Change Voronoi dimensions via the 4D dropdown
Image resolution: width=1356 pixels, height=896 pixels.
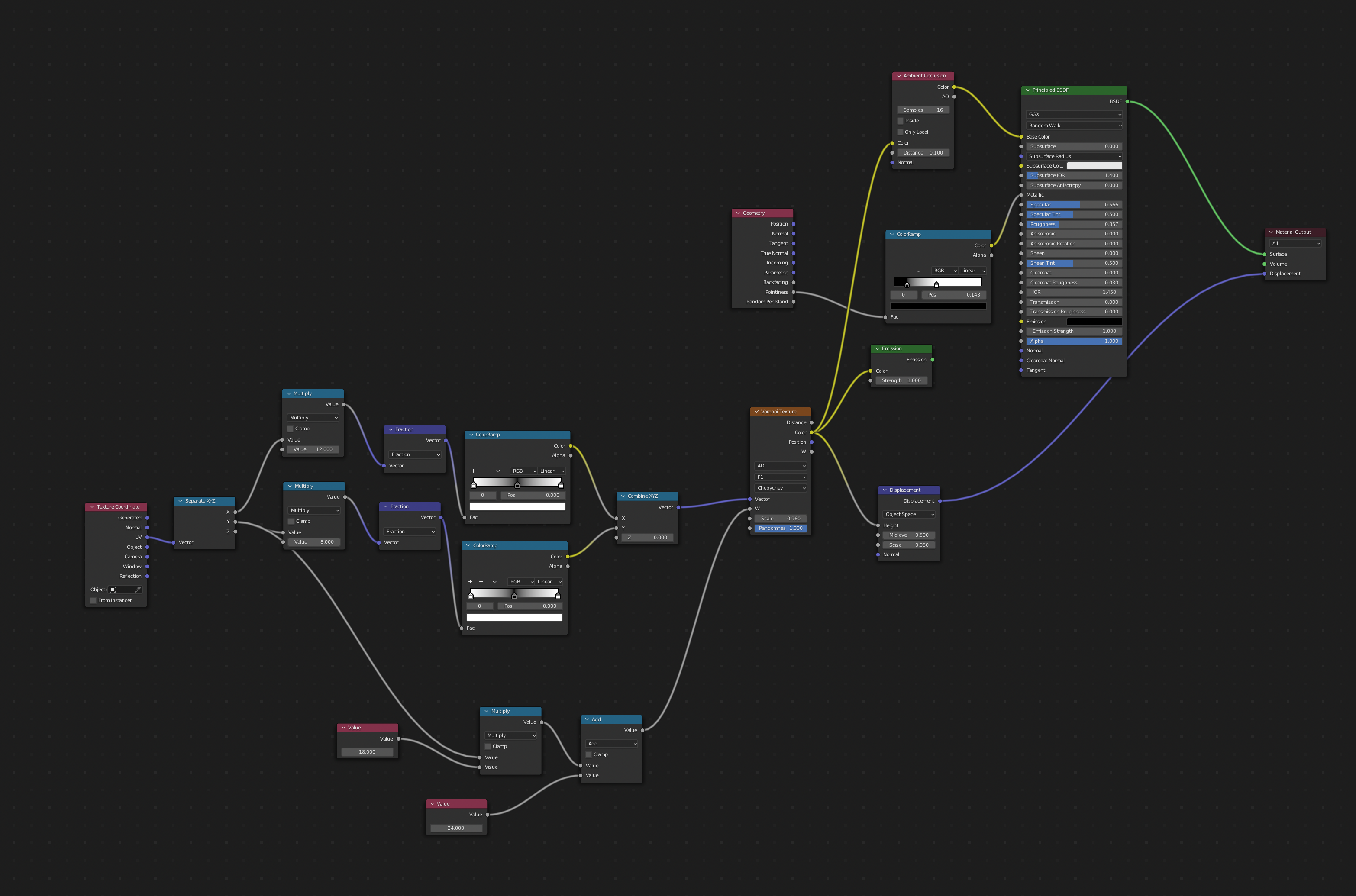point(781,466)
